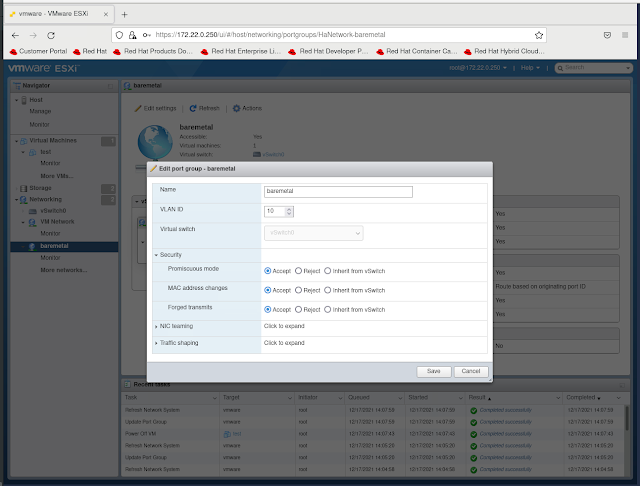Open the Target column header dropdown
Viewport: 640px width, 486px height.
click(290, 398)
